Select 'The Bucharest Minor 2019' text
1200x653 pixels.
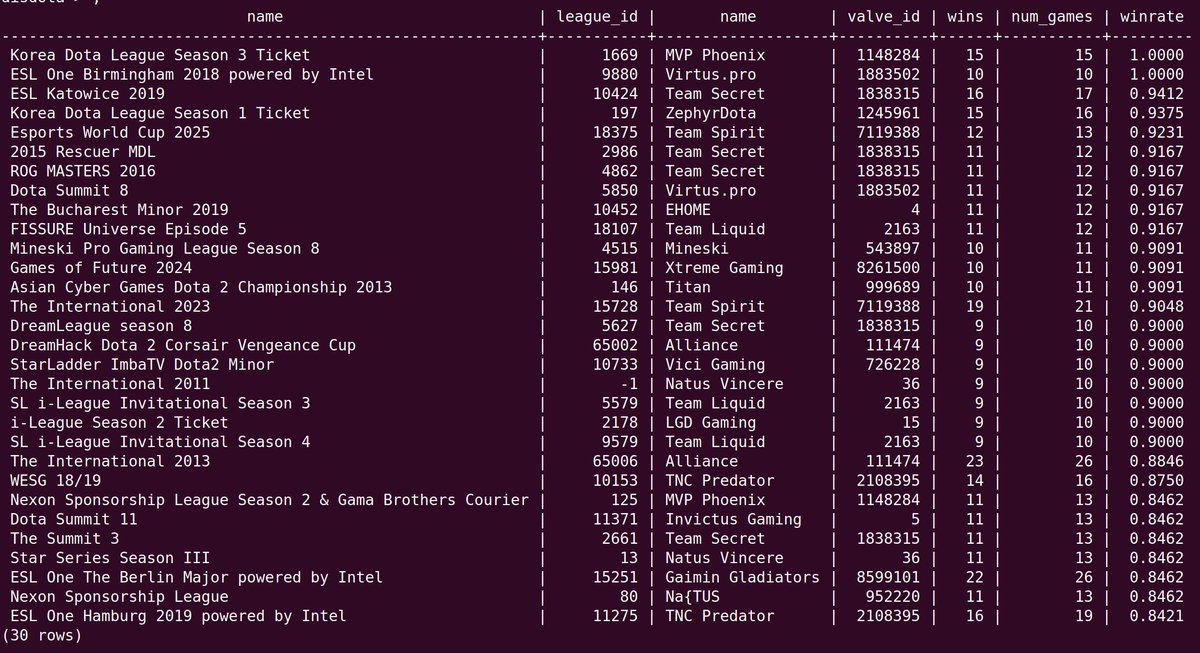(119, 210)
